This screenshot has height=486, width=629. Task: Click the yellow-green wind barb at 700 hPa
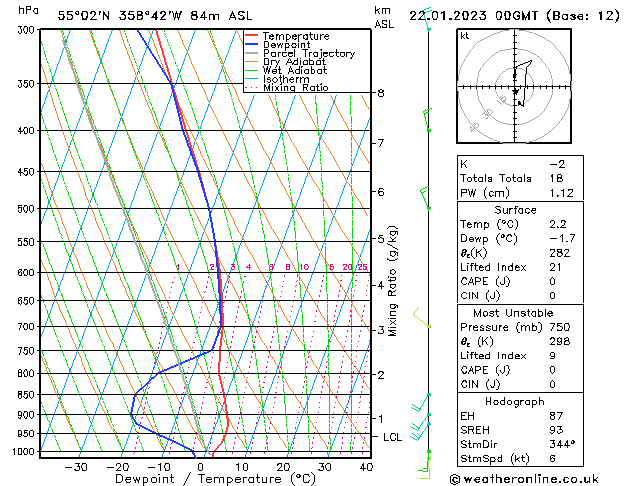click(422, 318)
